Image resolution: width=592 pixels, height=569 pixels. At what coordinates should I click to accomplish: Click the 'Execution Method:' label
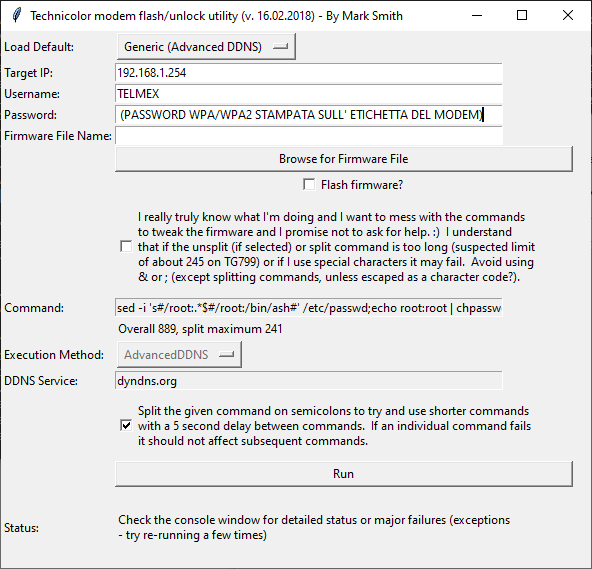pos(54,355)
